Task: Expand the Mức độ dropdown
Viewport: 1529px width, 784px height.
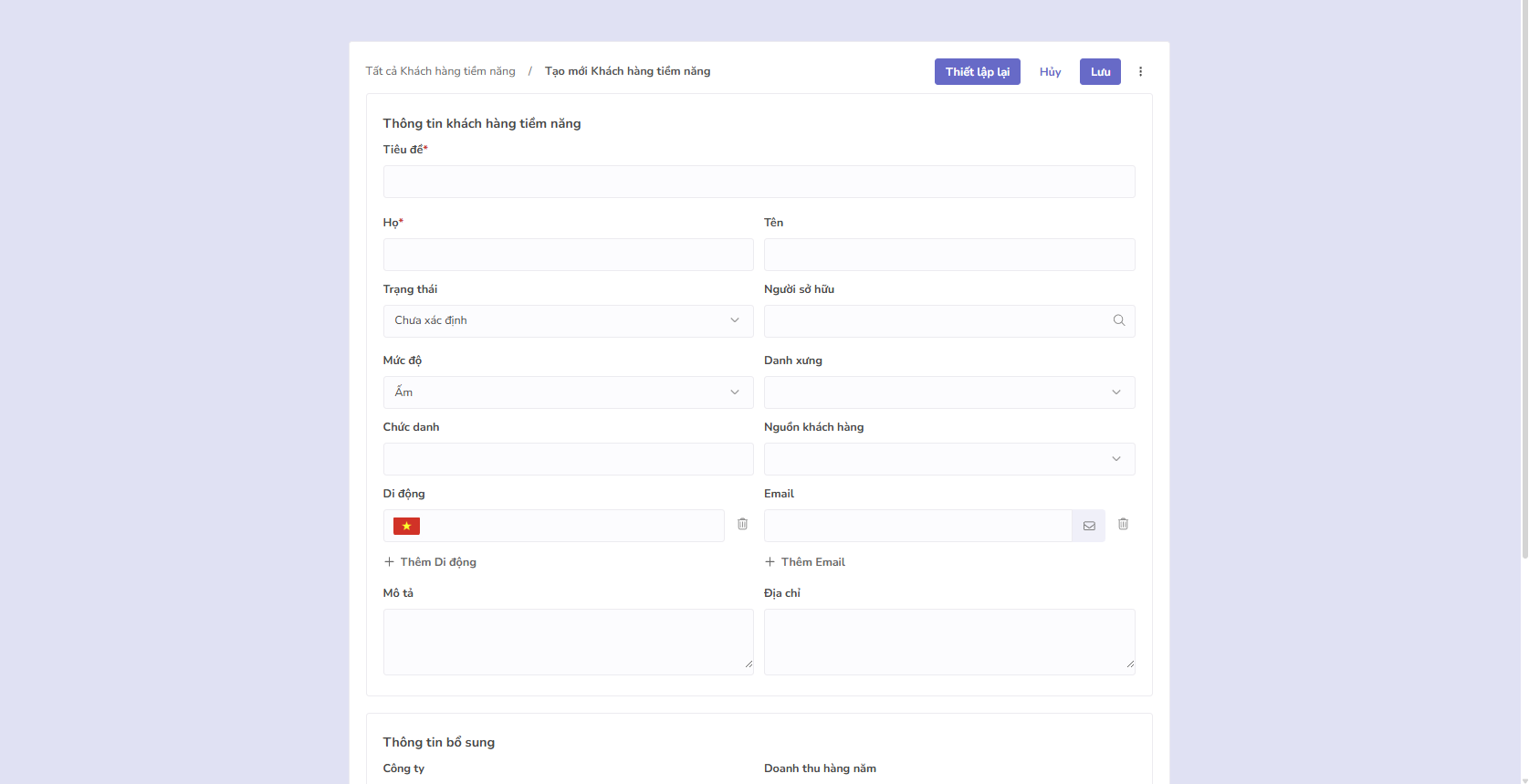Action: tap(568, 392)
